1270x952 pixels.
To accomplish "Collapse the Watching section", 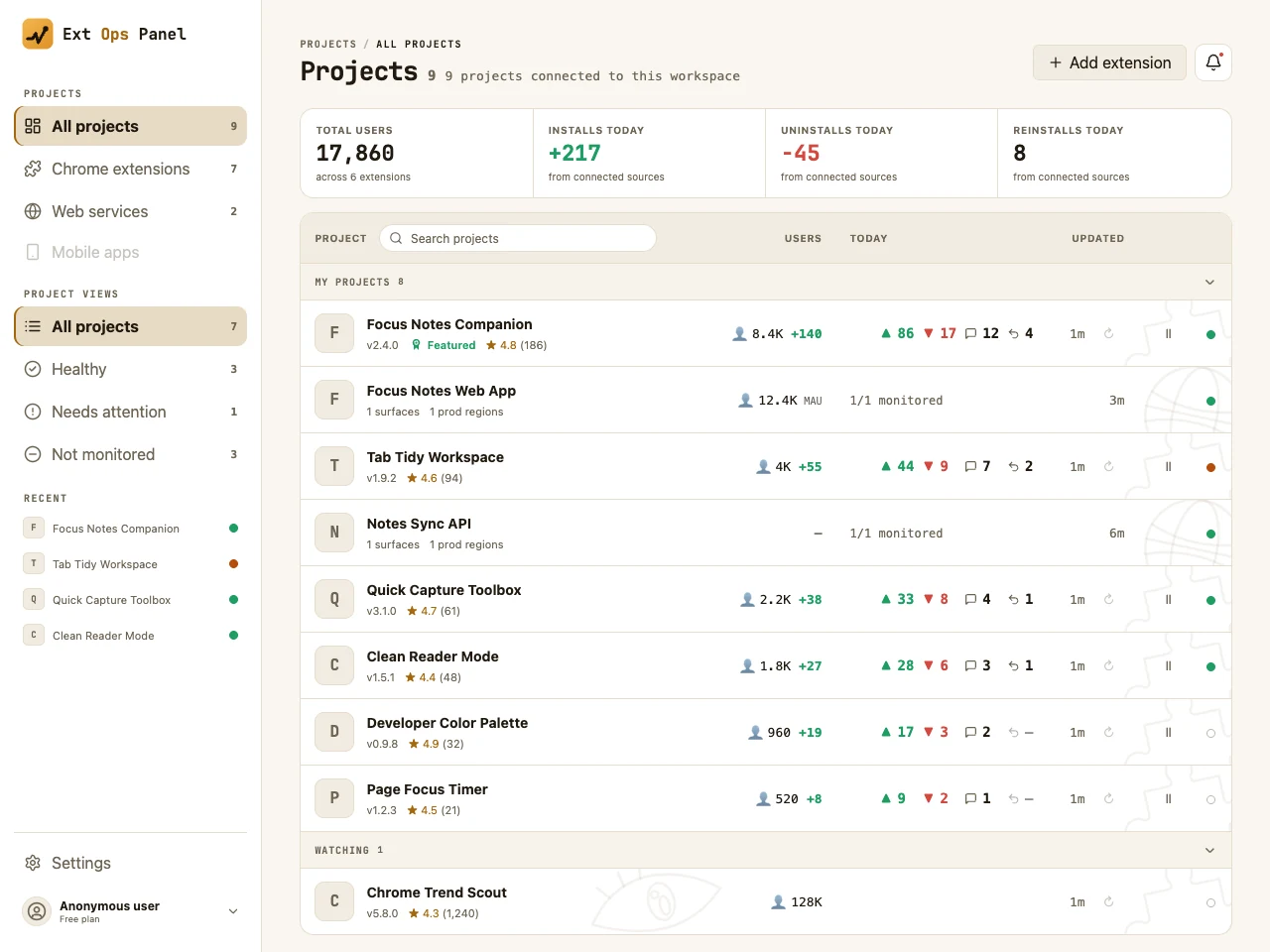I will pos(1209,851).
